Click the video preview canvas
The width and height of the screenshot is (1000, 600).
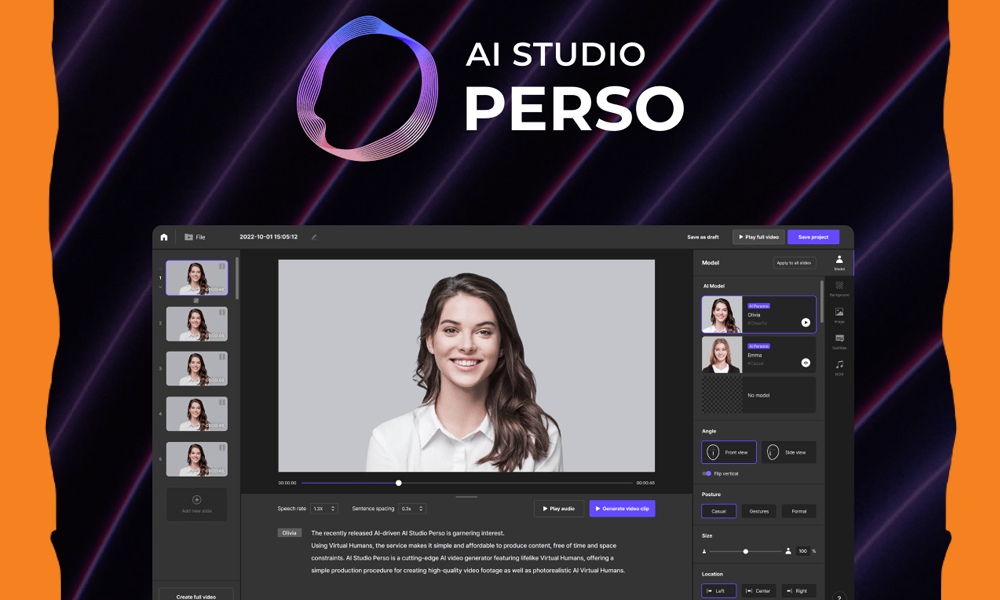(x=466, y=365)
